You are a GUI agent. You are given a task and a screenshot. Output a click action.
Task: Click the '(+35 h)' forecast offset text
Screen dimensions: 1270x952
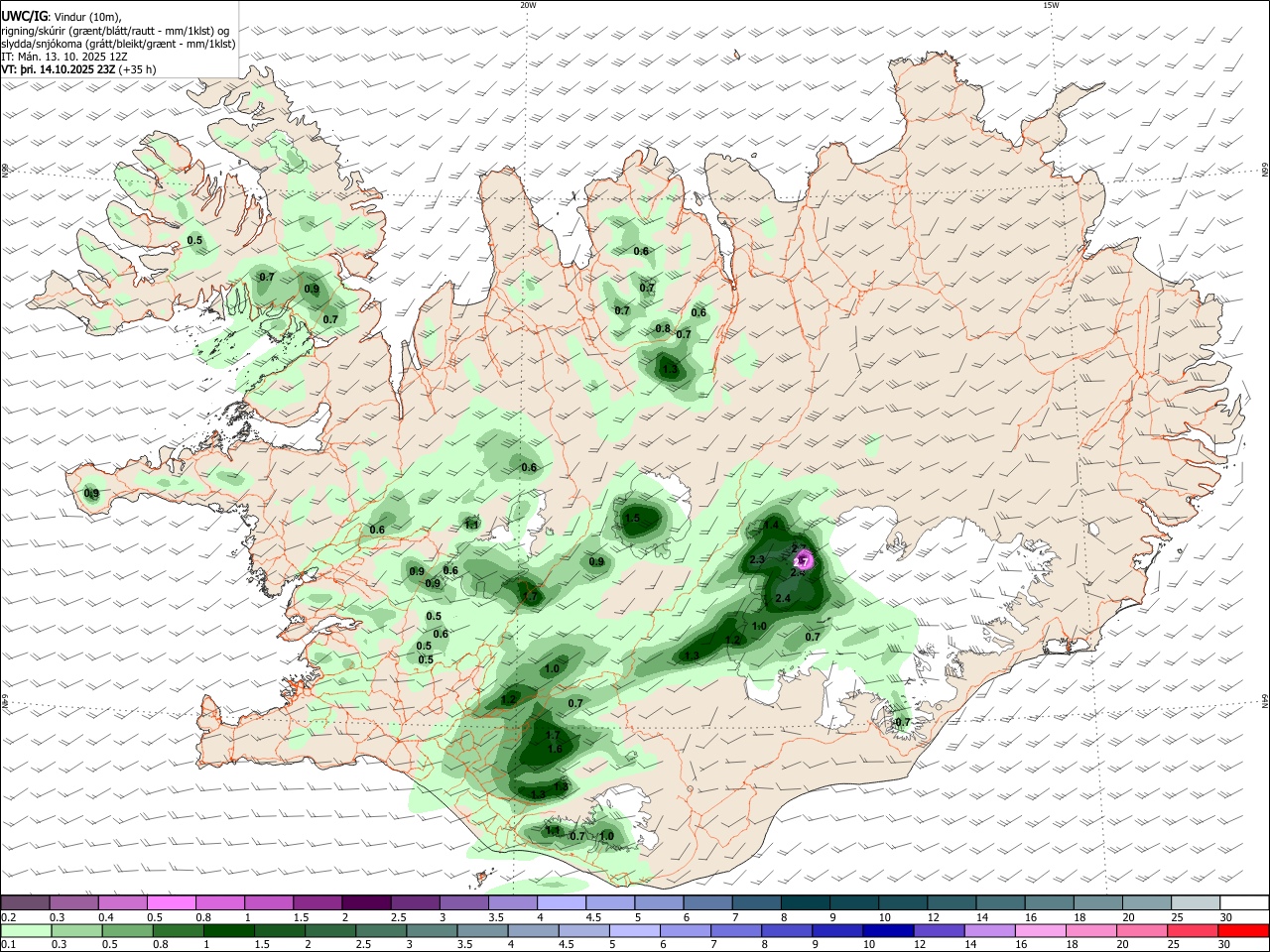pyautogui.click(x=138, y=70)
